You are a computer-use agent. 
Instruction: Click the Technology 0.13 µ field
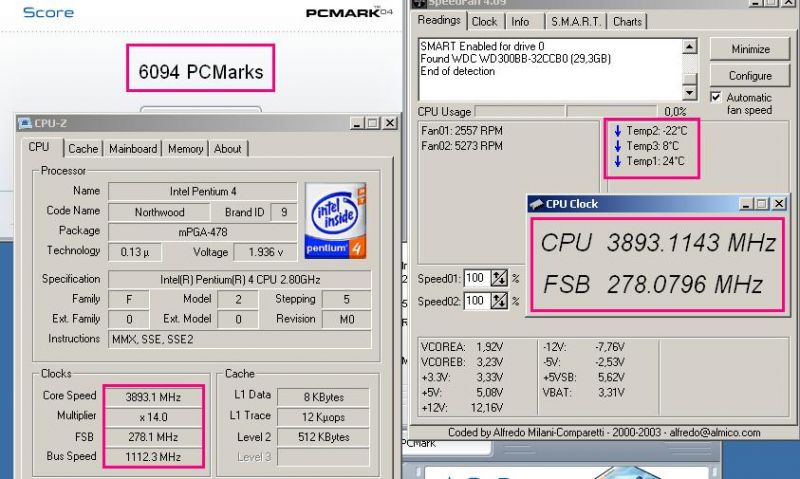coord(135,252)
